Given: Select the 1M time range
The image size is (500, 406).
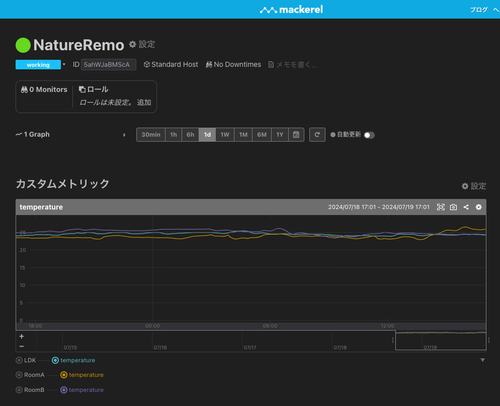Looking at the screenshot, I should pyautogui.click(x=243, y=135).
